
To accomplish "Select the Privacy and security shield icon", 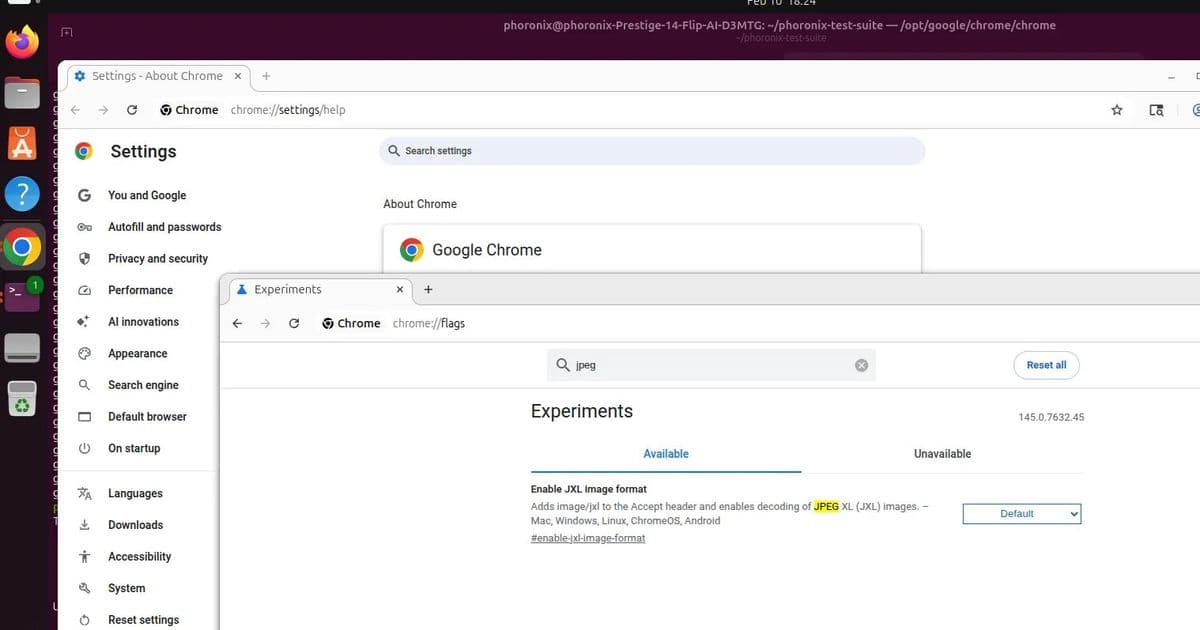I will point(86,258).
